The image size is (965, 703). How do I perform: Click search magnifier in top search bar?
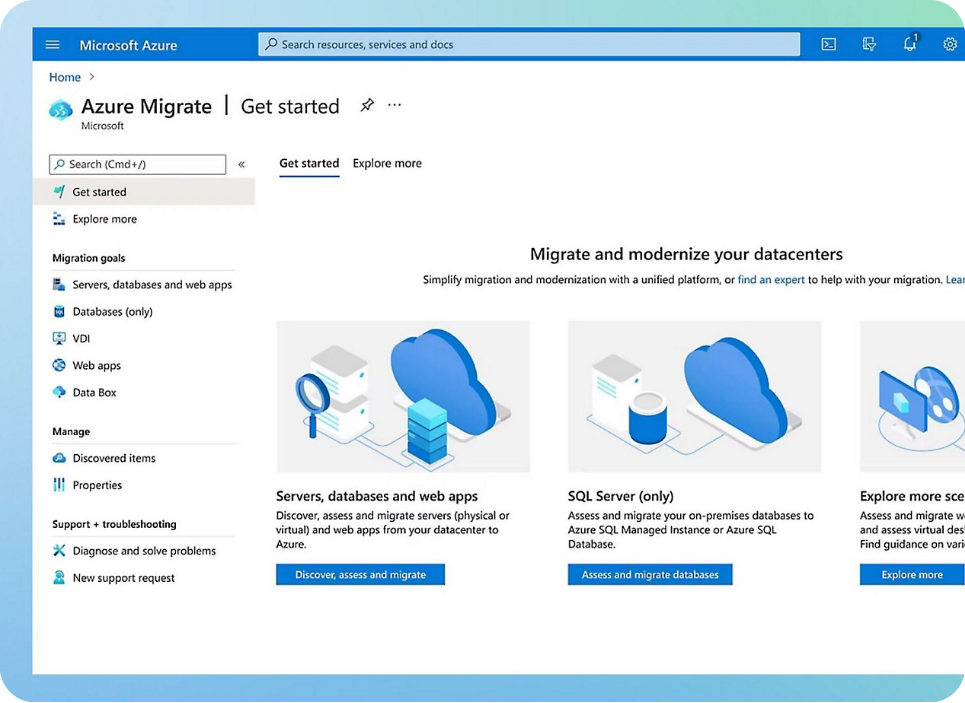click(x=271, y=44)
